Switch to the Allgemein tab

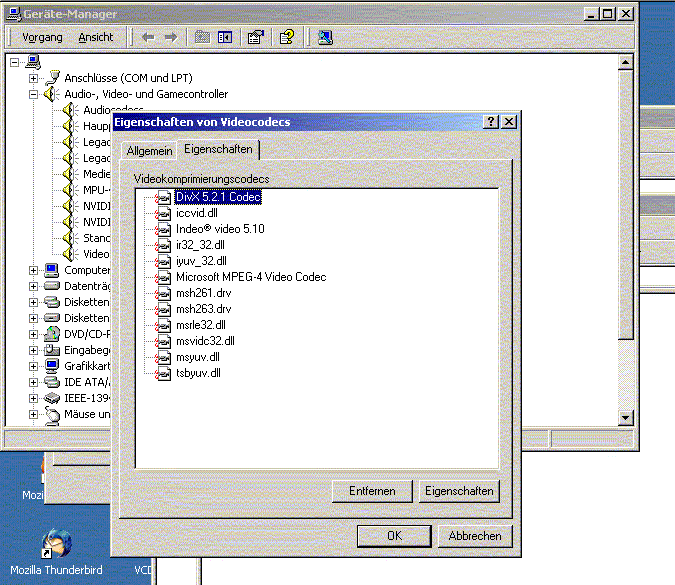[149, 151]
